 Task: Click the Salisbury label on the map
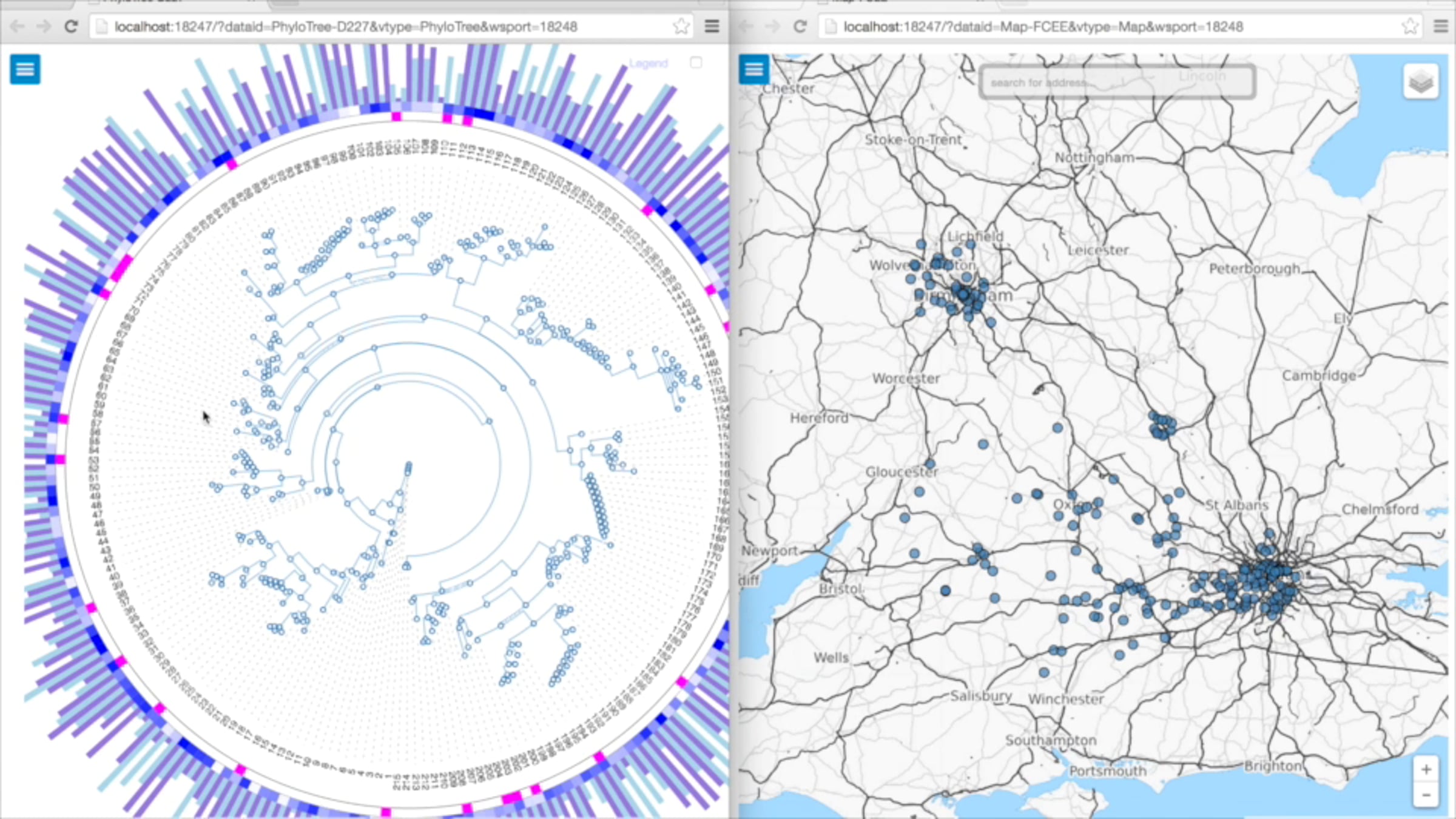tap(981, 696)
